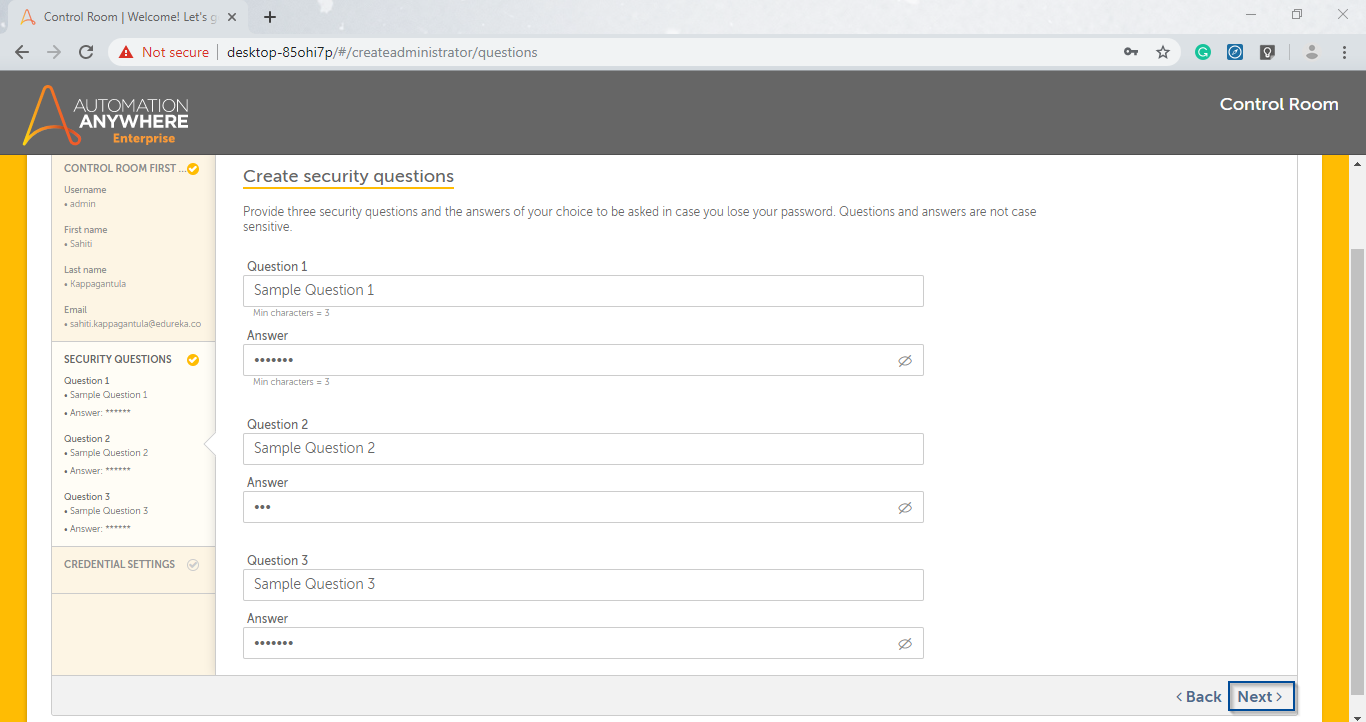Screen dimensions: 1366x722
Task: Click into the Question 1 text field
Action: [x=582, y=291]
